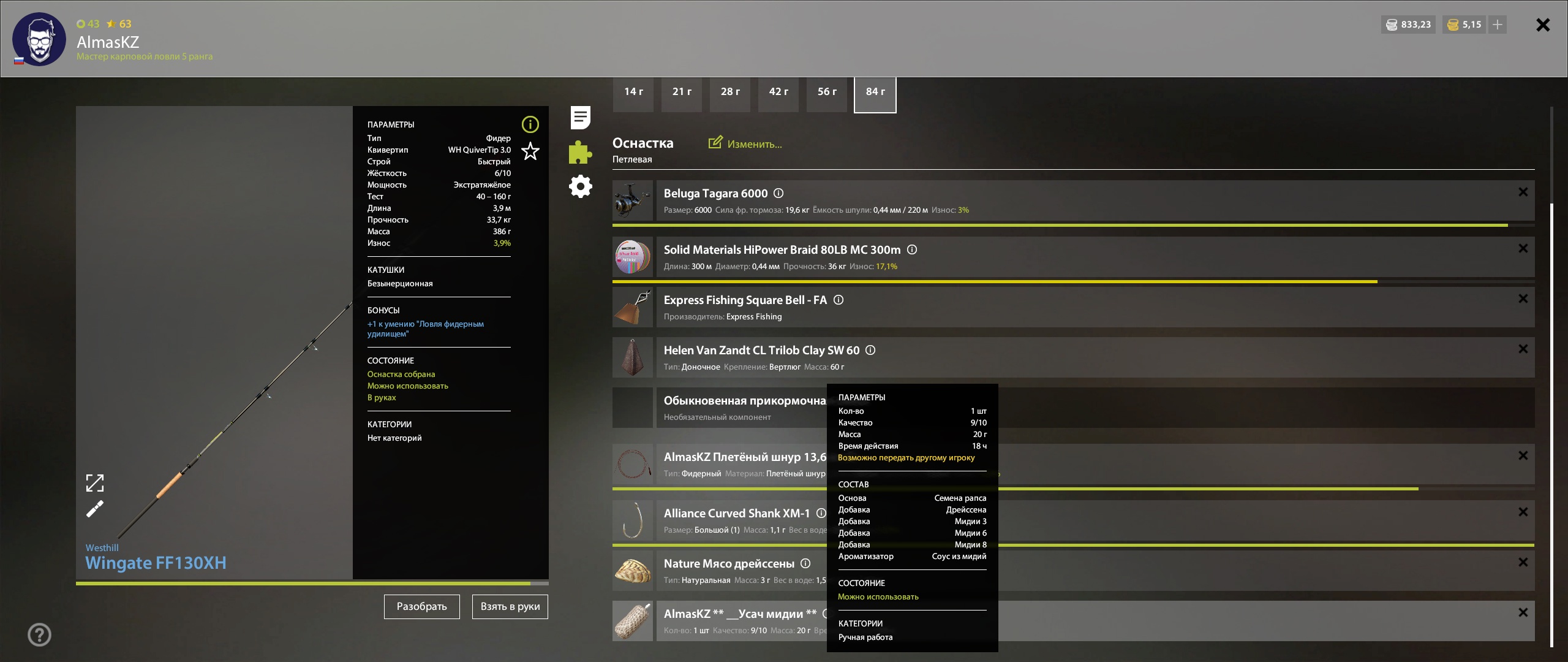1568x662 pixels.
Task: Open the notes page icon
Action: pos(580,117)
